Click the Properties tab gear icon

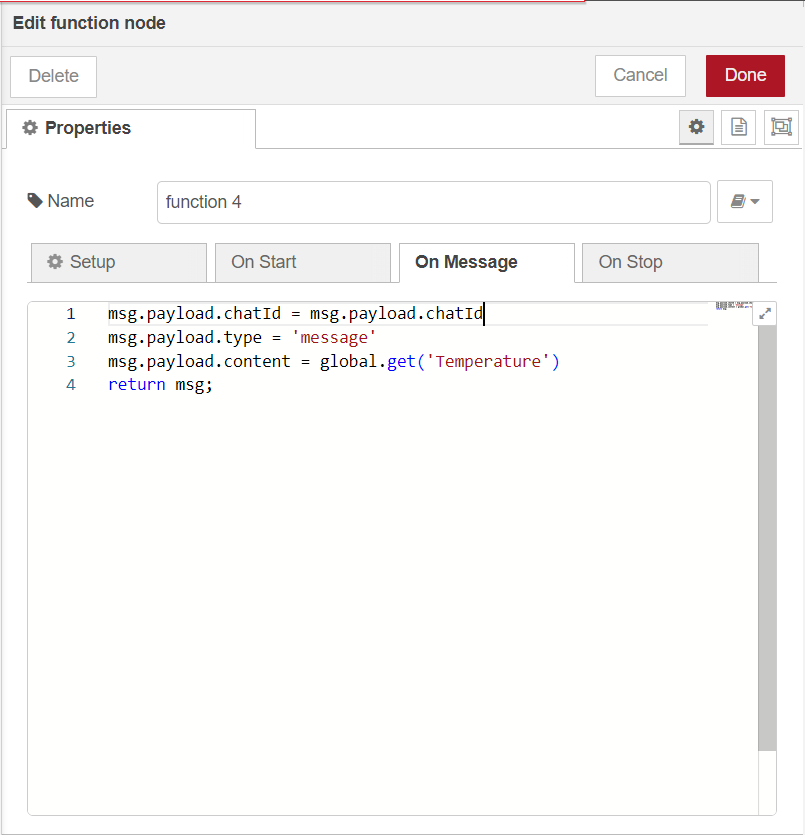pyautogui.click(x=30, y=128)
